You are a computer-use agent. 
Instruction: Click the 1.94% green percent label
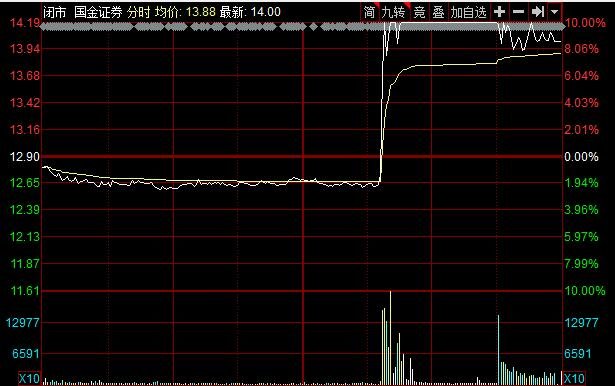[581, 183]
